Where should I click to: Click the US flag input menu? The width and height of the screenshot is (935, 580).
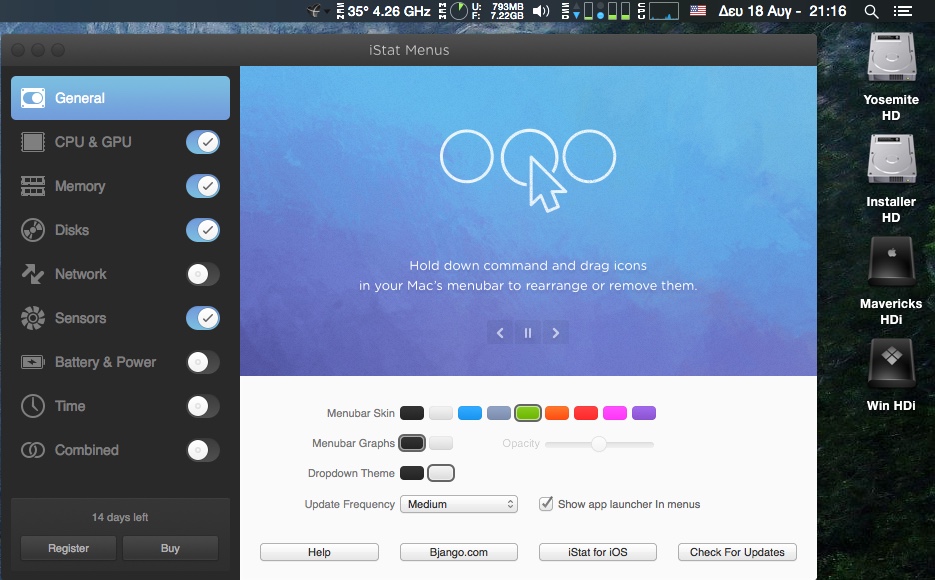tap(698, 11)
